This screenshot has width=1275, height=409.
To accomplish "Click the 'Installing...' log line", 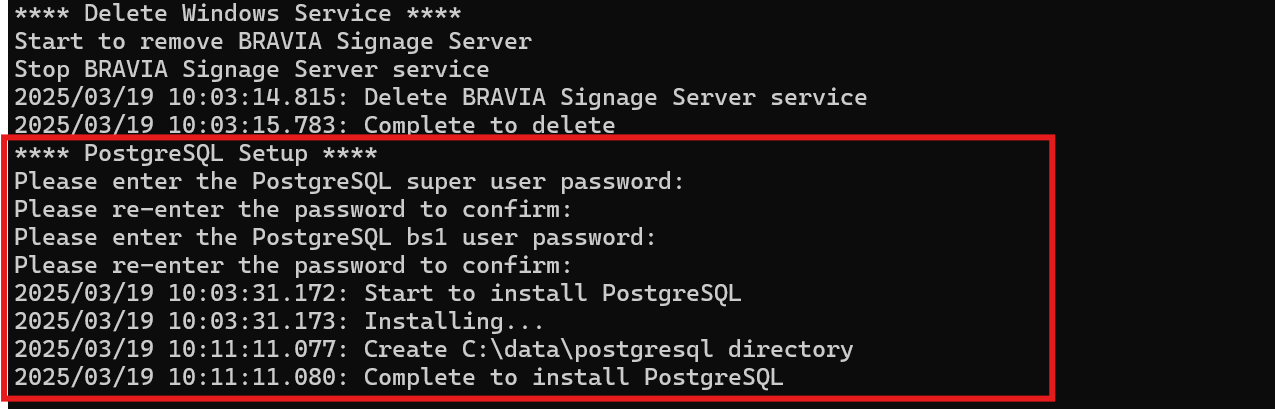I will pos(280,322).
